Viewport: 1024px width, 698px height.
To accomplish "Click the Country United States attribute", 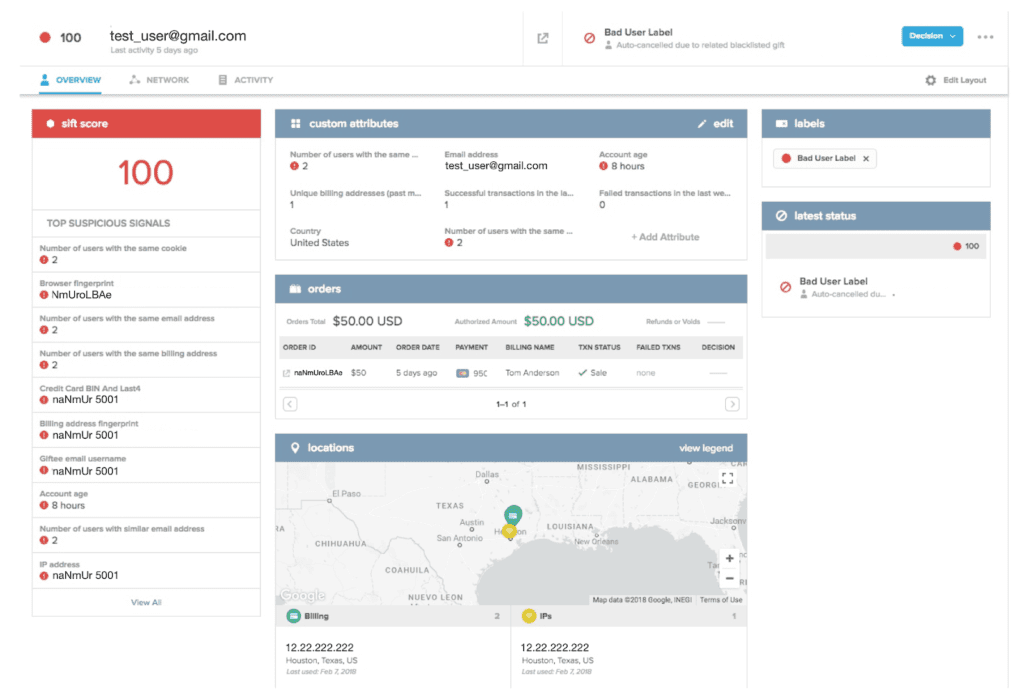I will tap(319, 237).
